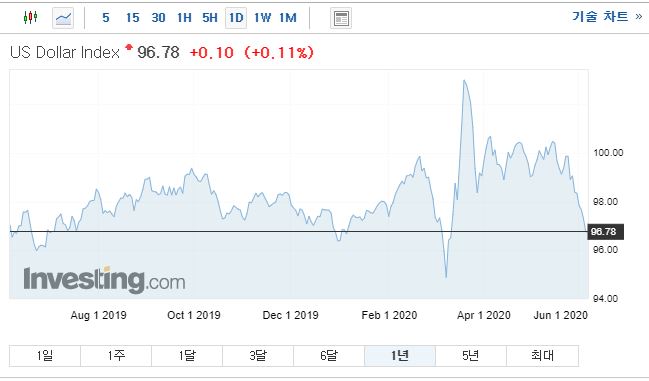Open the 기술 차트 link
This screenshot has height=381, width=649.
click(607, 17)
